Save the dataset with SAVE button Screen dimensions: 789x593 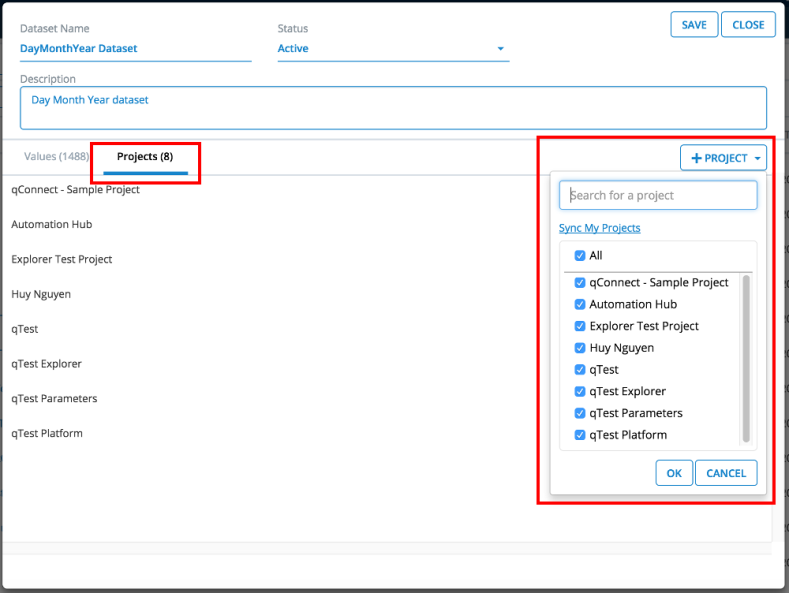tap(694, 25)
